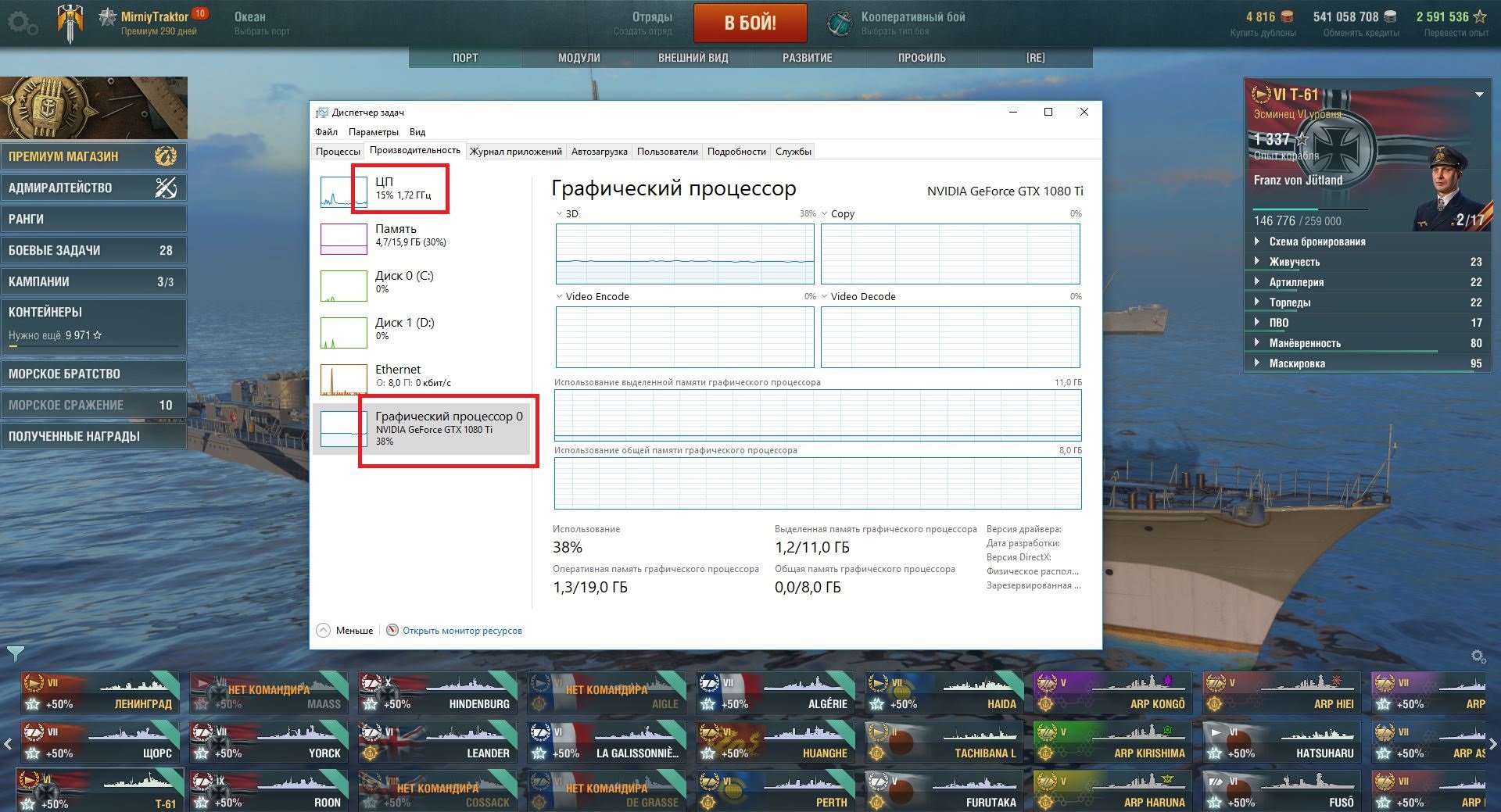The height and width of the screenshot is (812, 1501).
Task: Open the 3D engine graph dropdown
Action: pos(559,213)
